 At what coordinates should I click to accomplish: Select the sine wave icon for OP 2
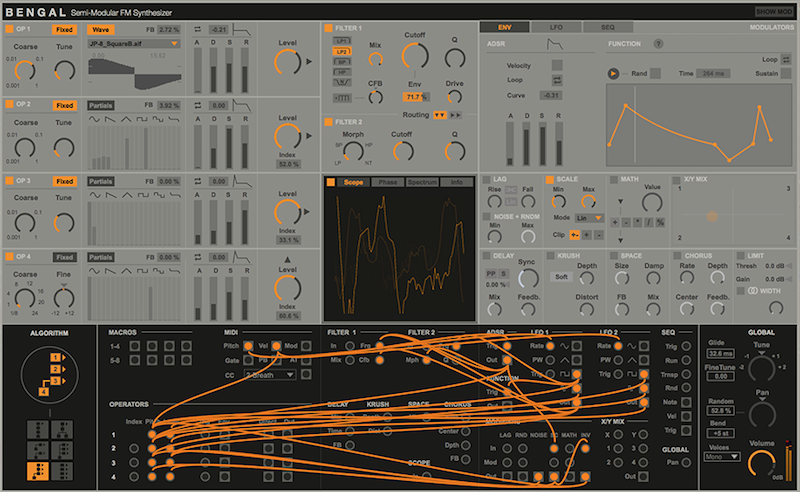94,119
